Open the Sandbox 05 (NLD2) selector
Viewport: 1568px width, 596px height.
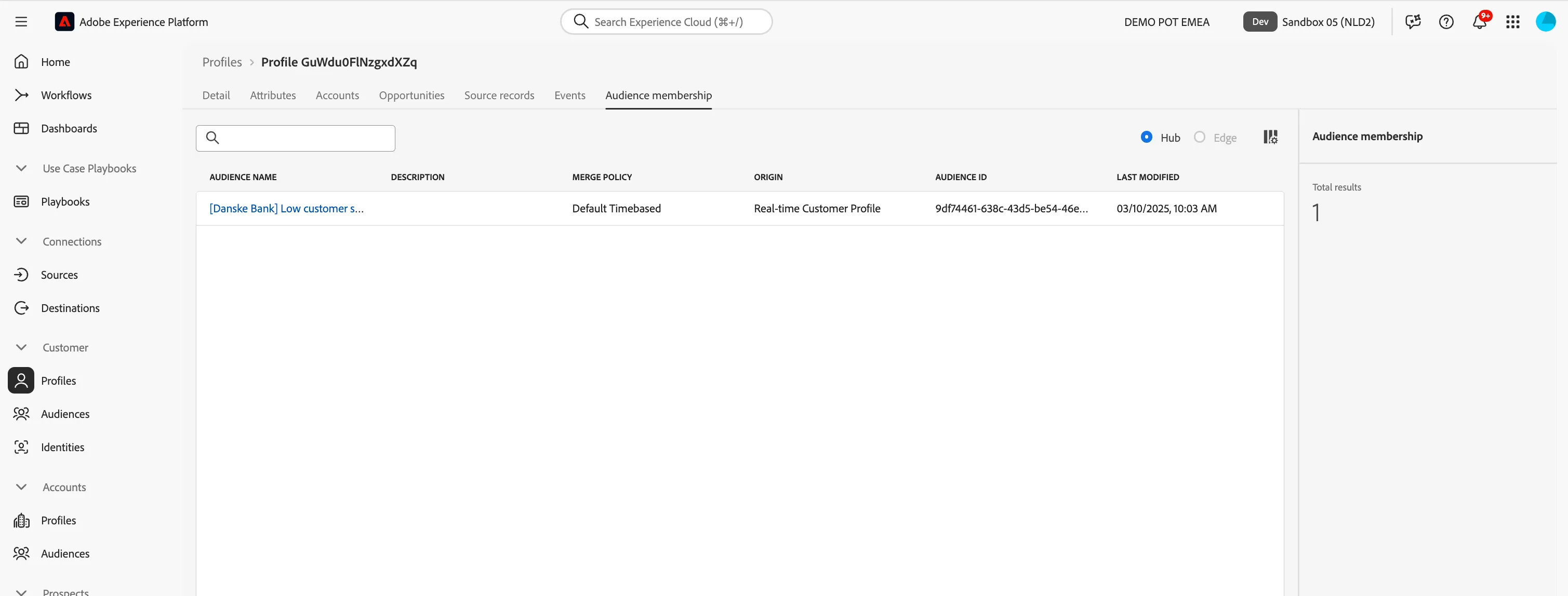1309,22
